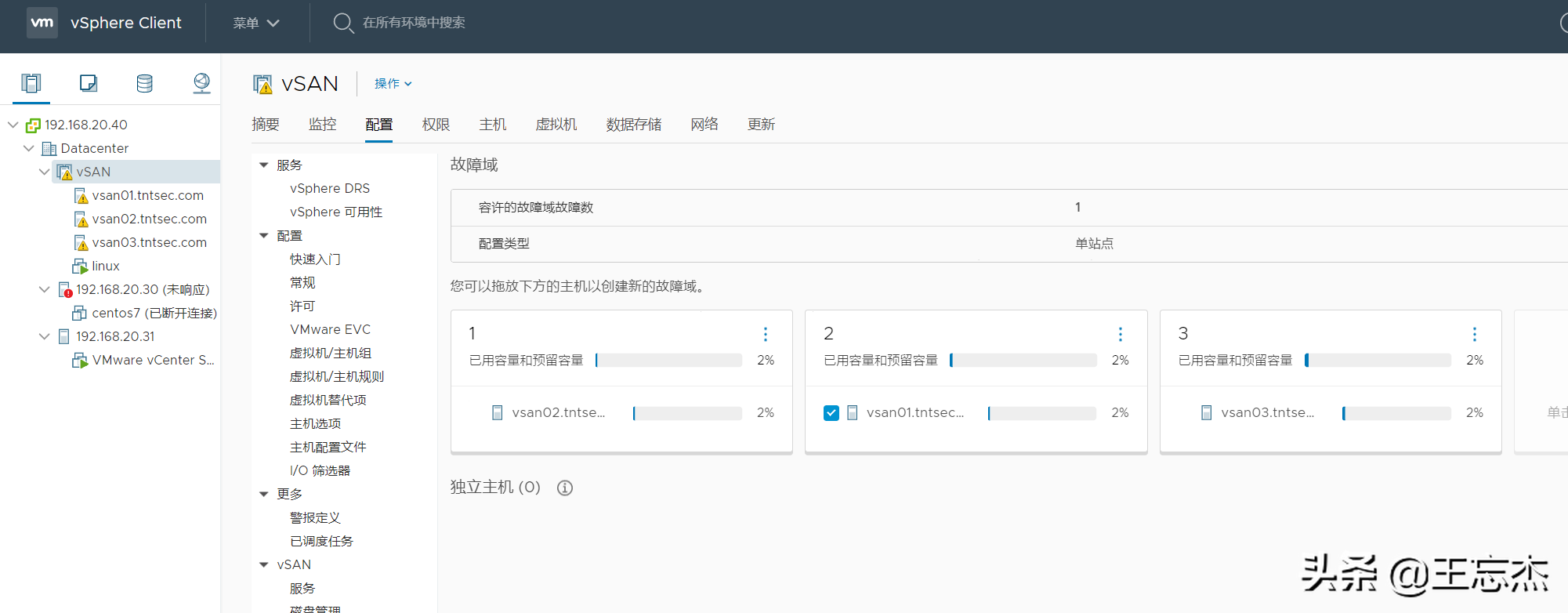Image resolution: width=1568 pixels, height=613 pixels.
Task: Collapse the 192.168.20.30 host node
Action: click(45, 289)
